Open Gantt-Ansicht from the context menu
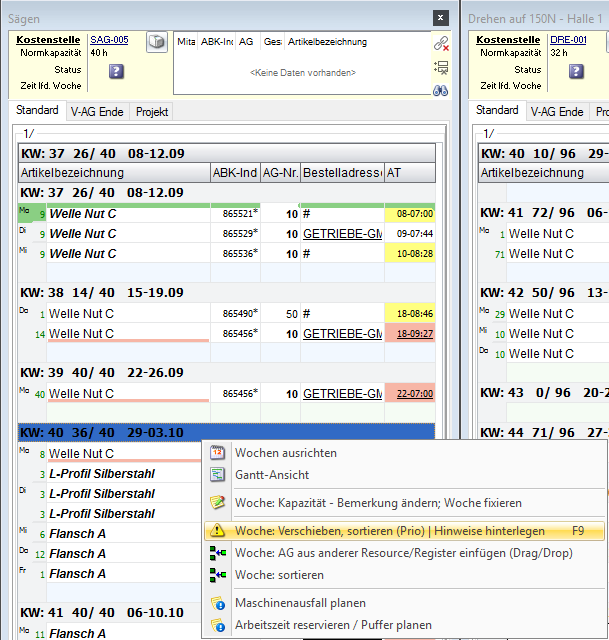Screen dimensions: 609x640 (271, 475)
